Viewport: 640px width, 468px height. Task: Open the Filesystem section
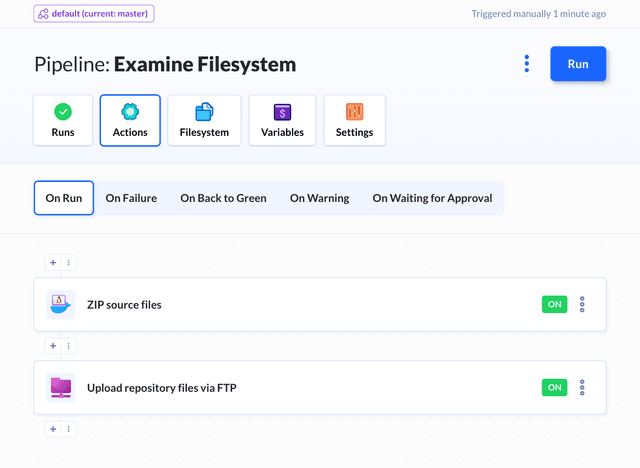204,120
